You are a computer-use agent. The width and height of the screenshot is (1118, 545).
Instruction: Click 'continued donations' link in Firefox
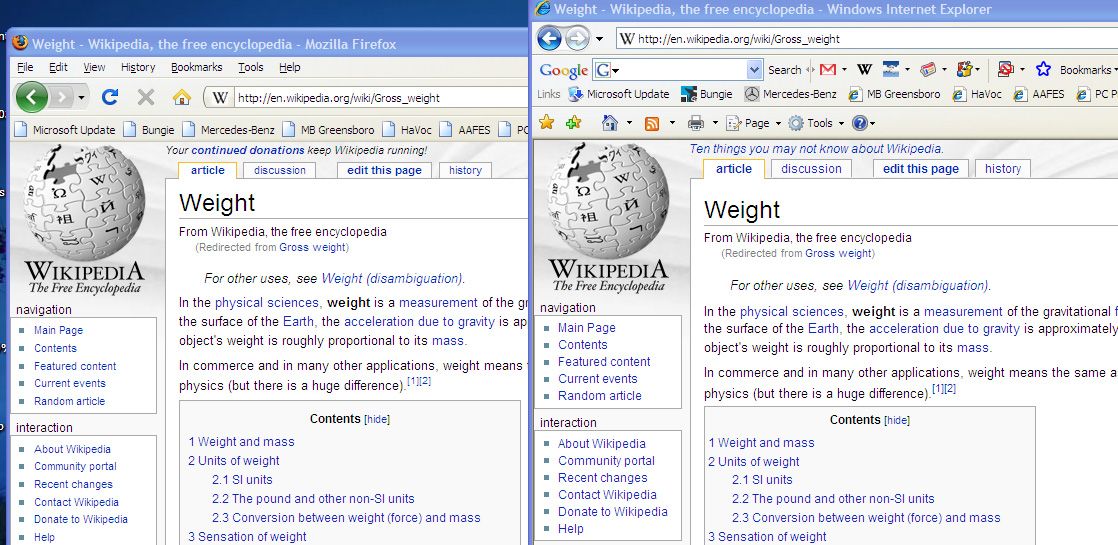coord(247,151)
